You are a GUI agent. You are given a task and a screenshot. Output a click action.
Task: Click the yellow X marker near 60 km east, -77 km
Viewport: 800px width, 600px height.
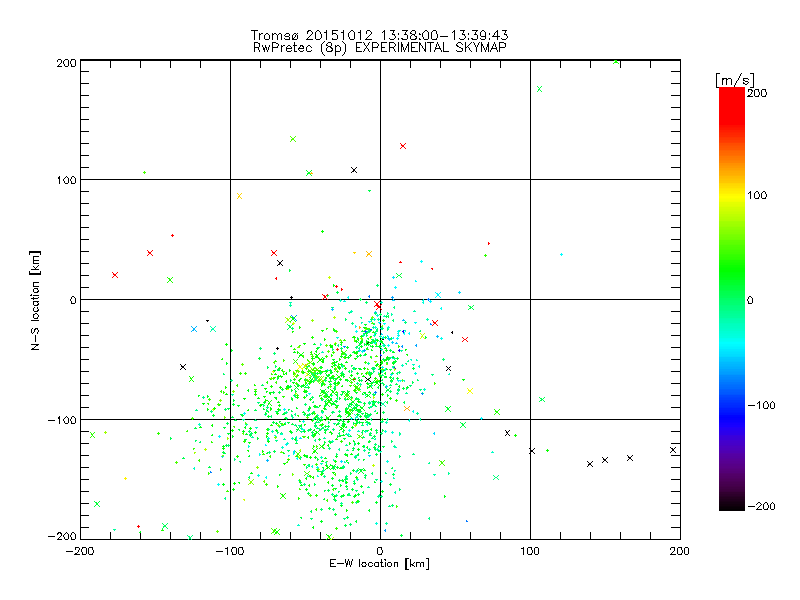pos(470,391)
